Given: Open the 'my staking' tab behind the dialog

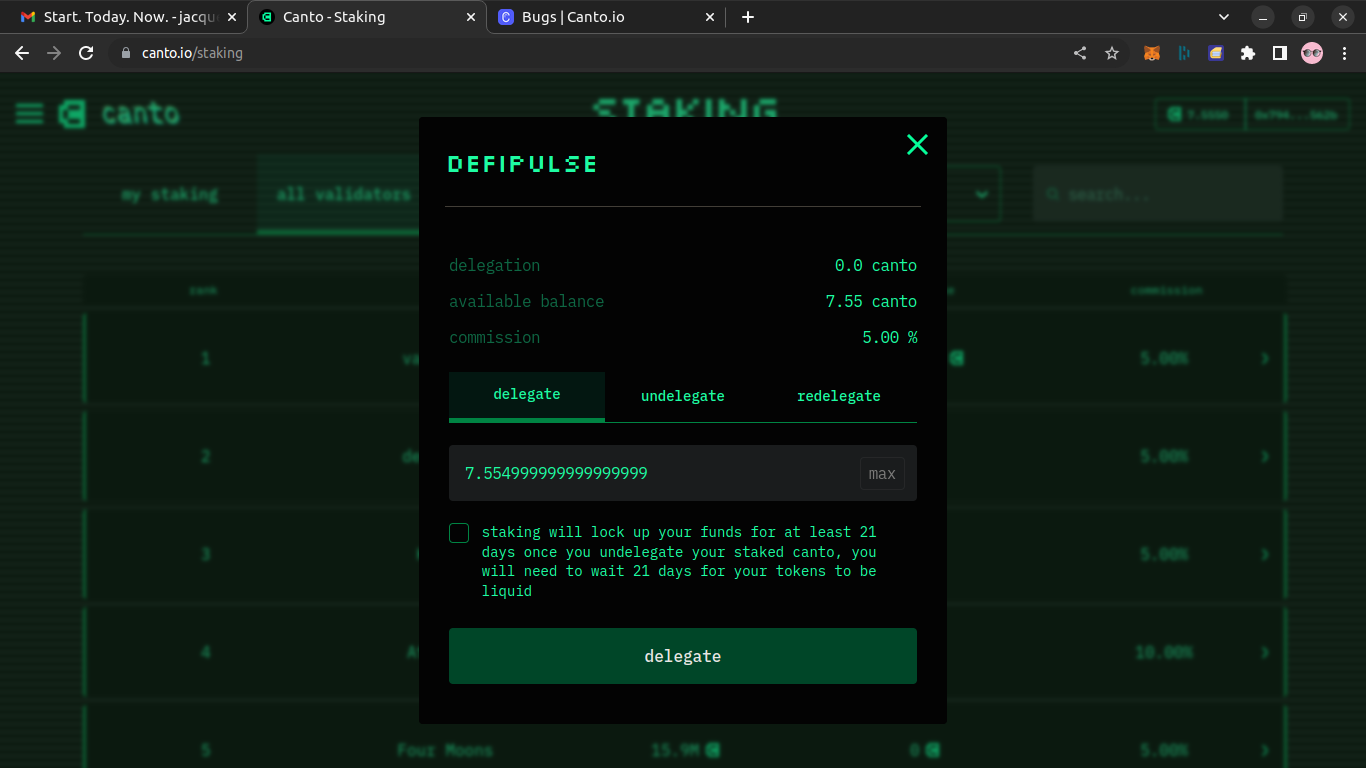Looking at the screenshot, I should point(169,195).
